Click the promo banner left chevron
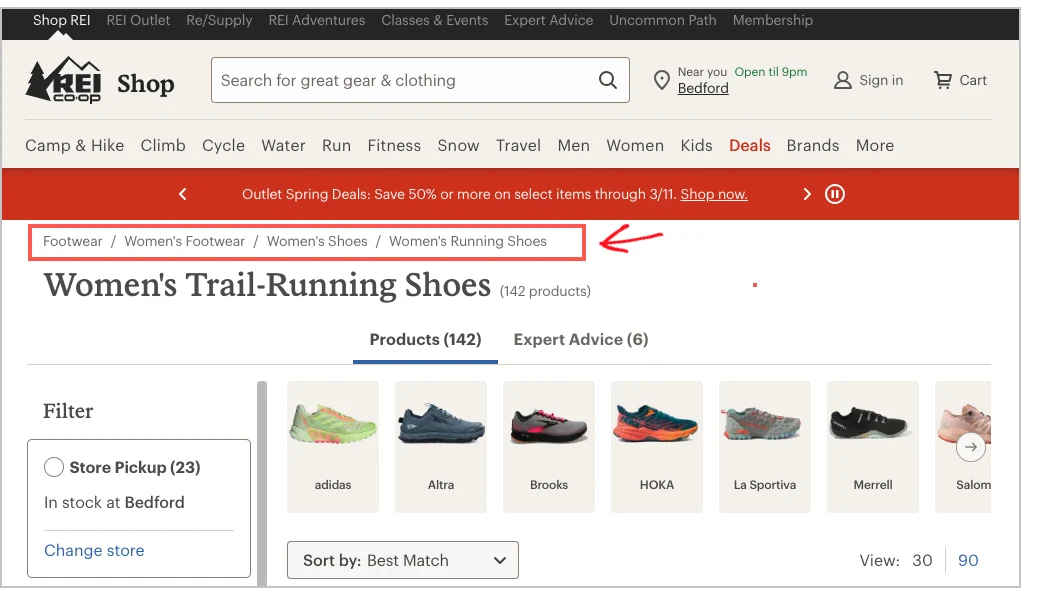 pyautogui.click(x=182, y=194)
